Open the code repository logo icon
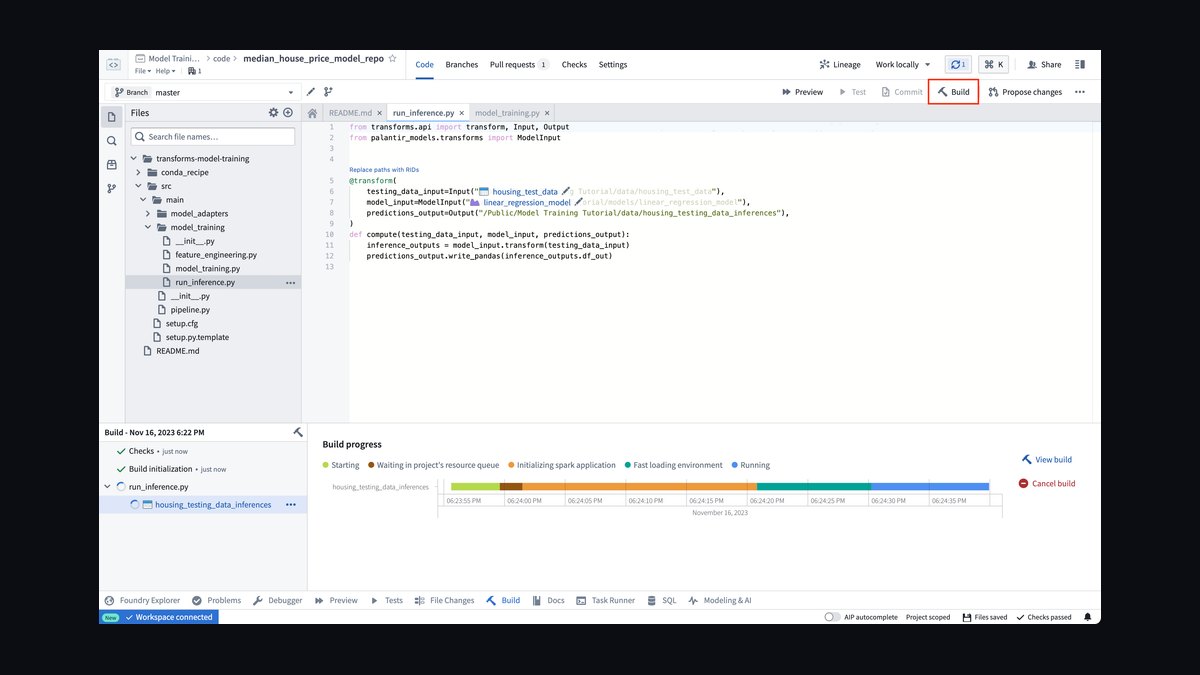Viewport: 1200px width, 675px height. [x=113, y=64]
